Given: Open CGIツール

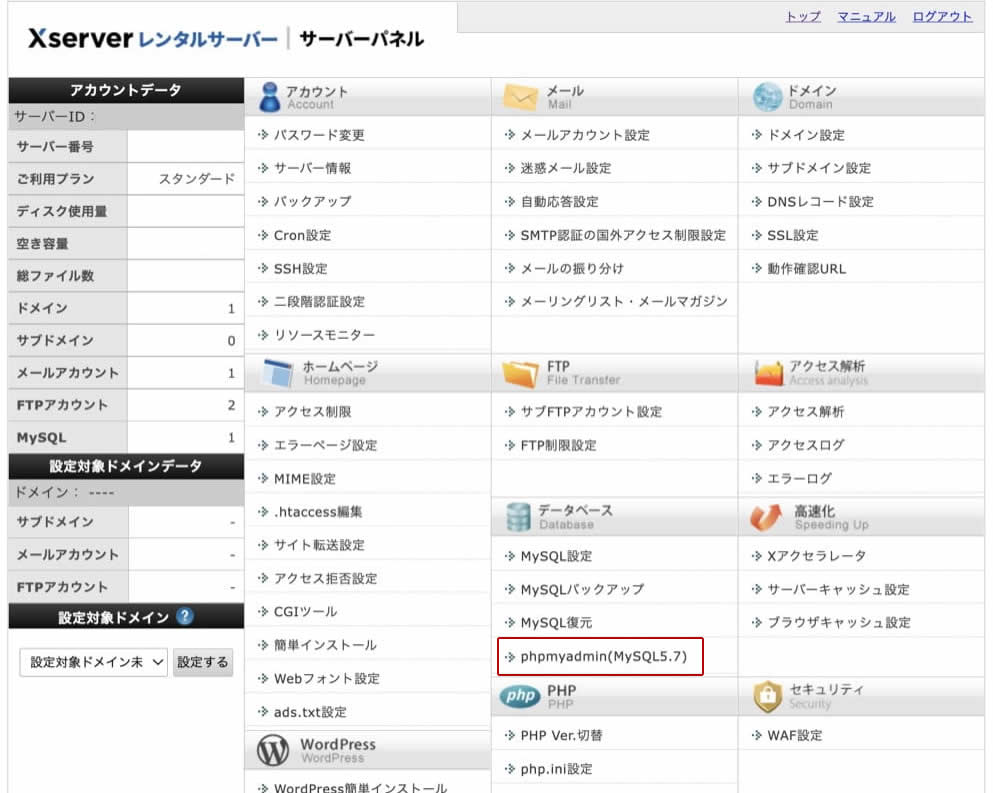Looking at the screenshot, I should tap(305, 611).
